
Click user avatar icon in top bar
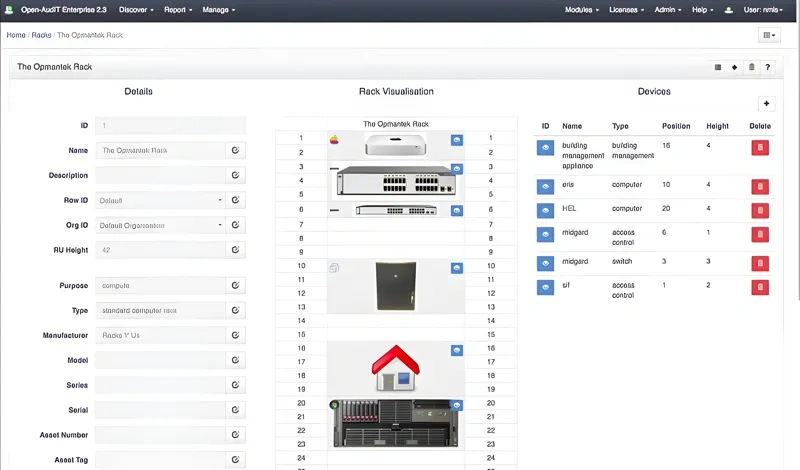point(729,10)
